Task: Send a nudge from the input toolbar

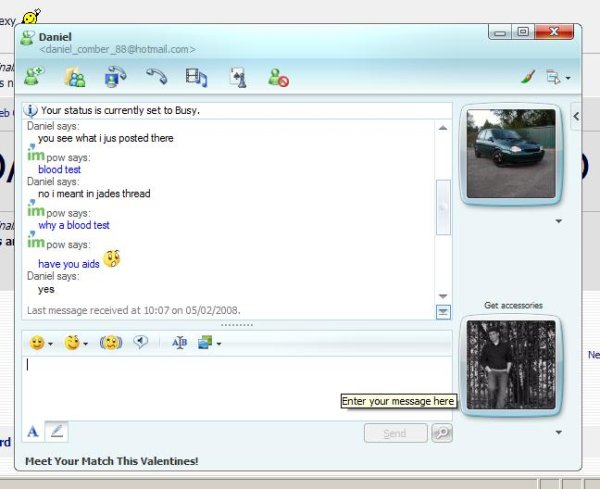Action: [110, 342]
